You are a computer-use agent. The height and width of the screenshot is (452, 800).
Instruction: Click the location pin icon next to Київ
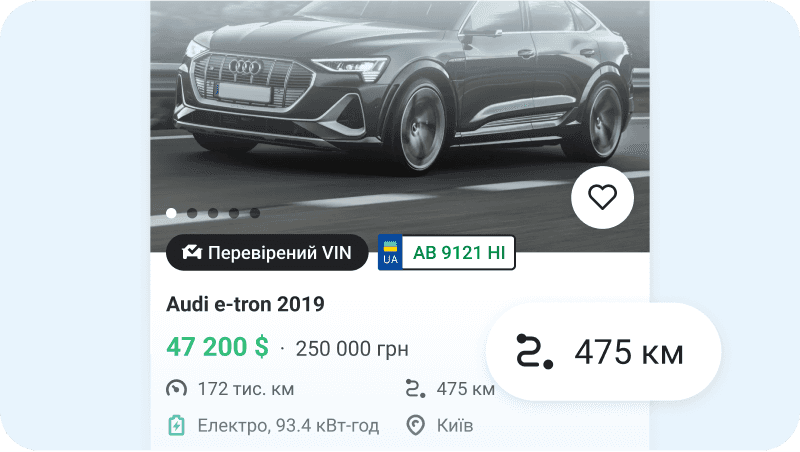(415, 425)
